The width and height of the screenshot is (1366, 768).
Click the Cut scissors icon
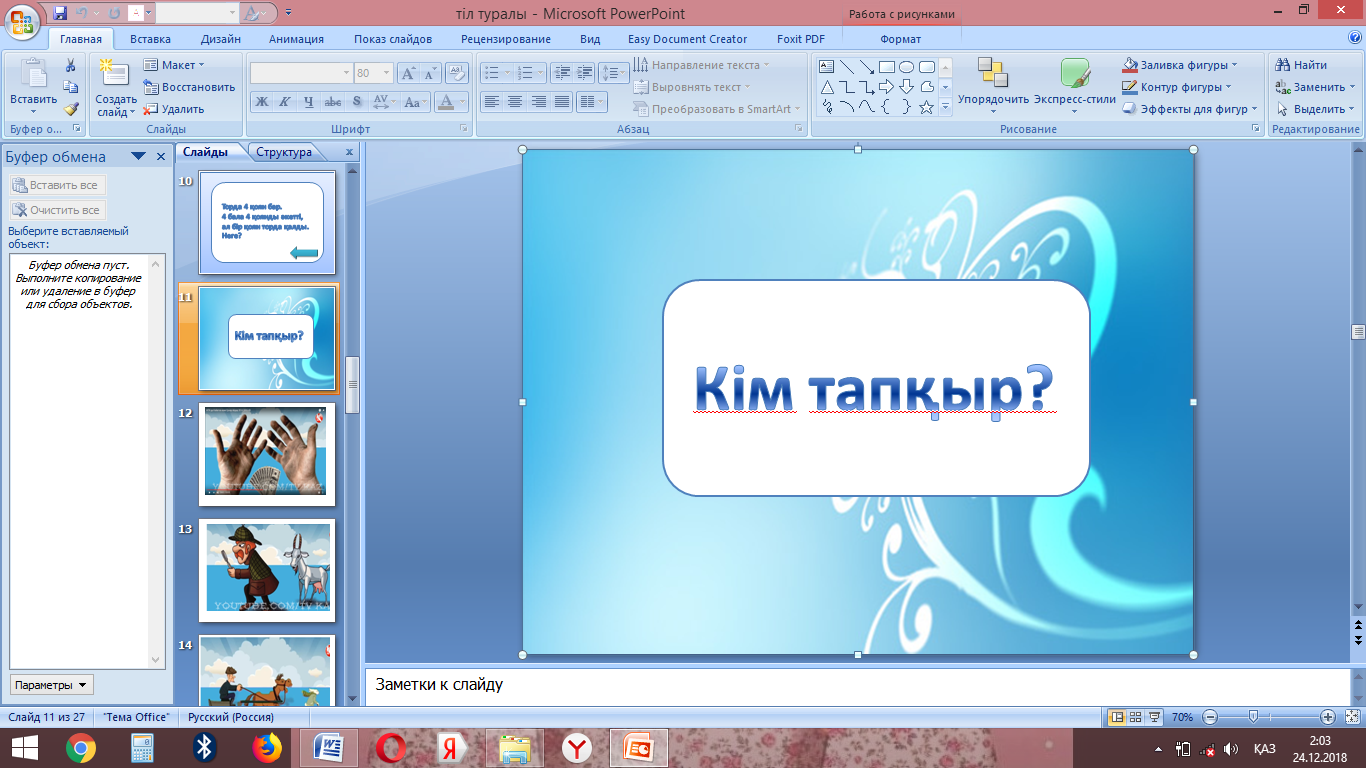tap(71, 65)
